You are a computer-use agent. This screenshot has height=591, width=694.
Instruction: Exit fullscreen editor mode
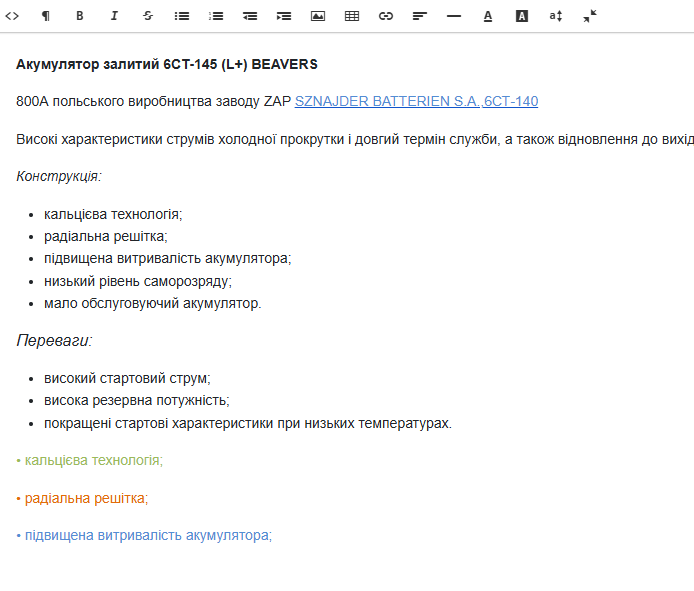tap(590, 16)
